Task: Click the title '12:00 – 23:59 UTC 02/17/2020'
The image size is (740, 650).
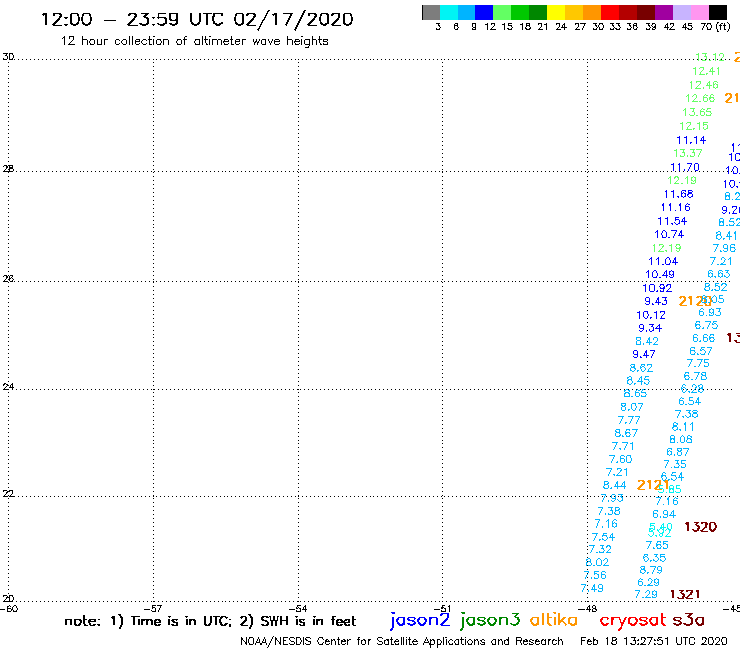Action: pos(197,20)
